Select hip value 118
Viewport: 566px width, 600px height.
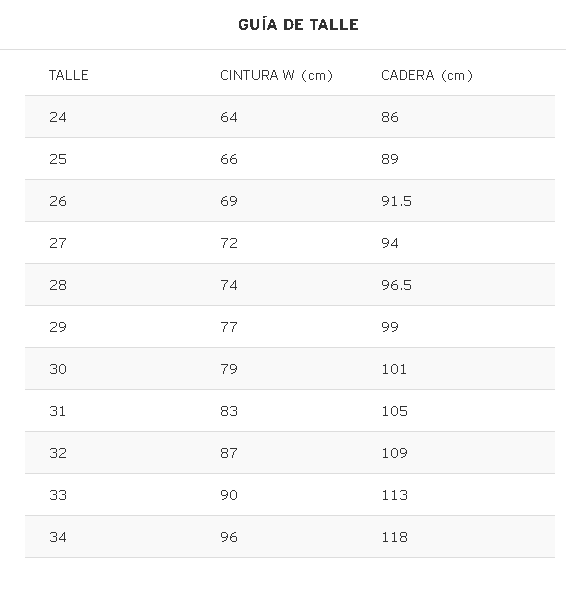[x=395, y=538]
